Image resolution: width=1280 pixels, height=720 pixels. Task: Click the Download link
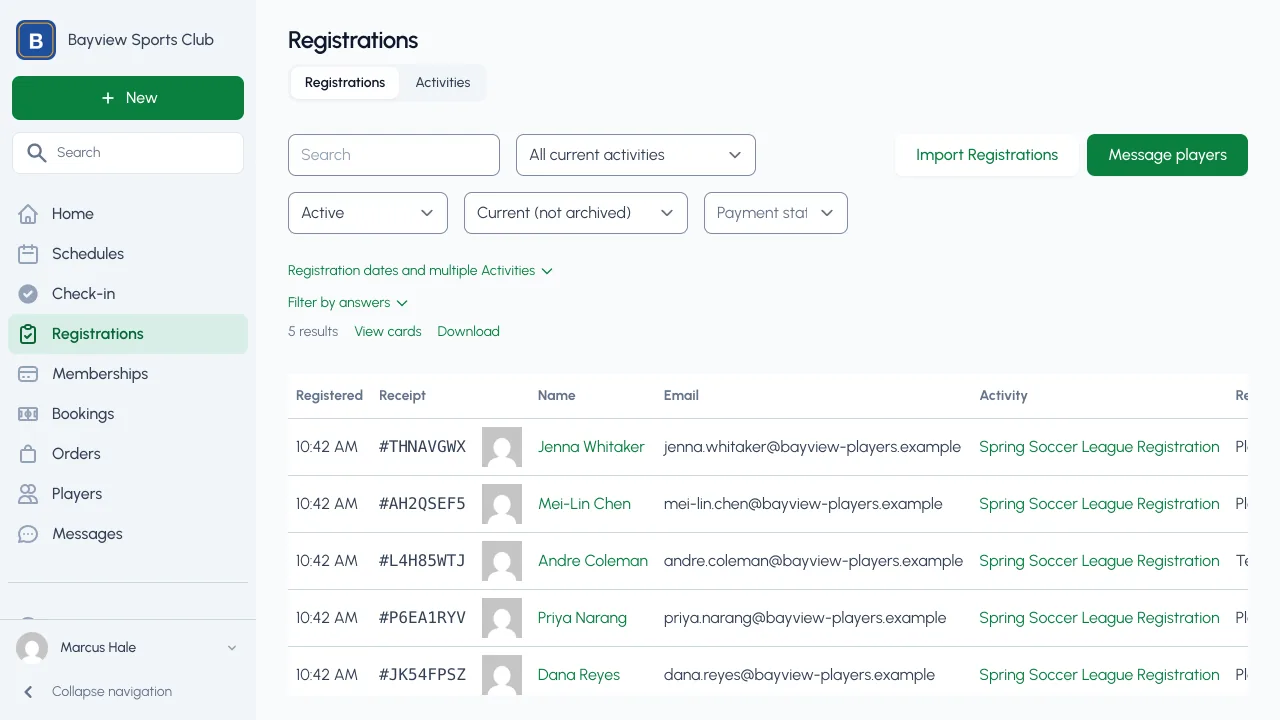coord(468,331)
